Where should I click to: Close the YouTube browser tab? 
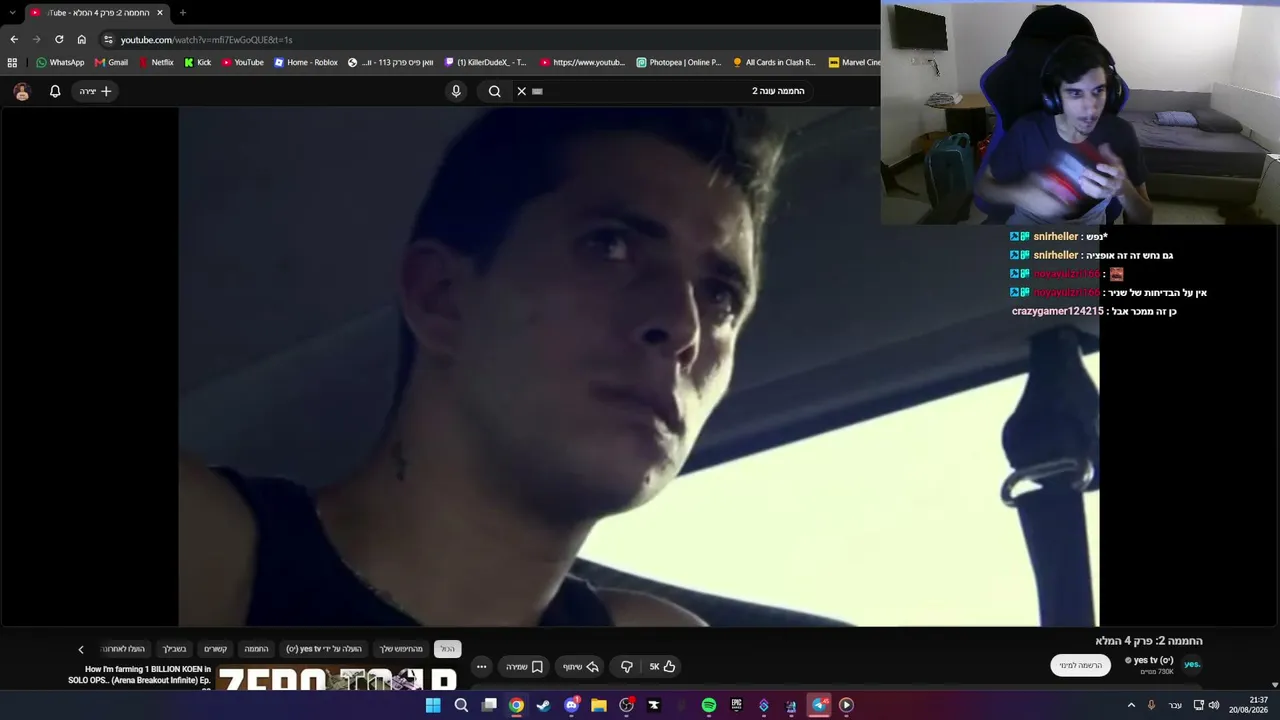[159, 13]
